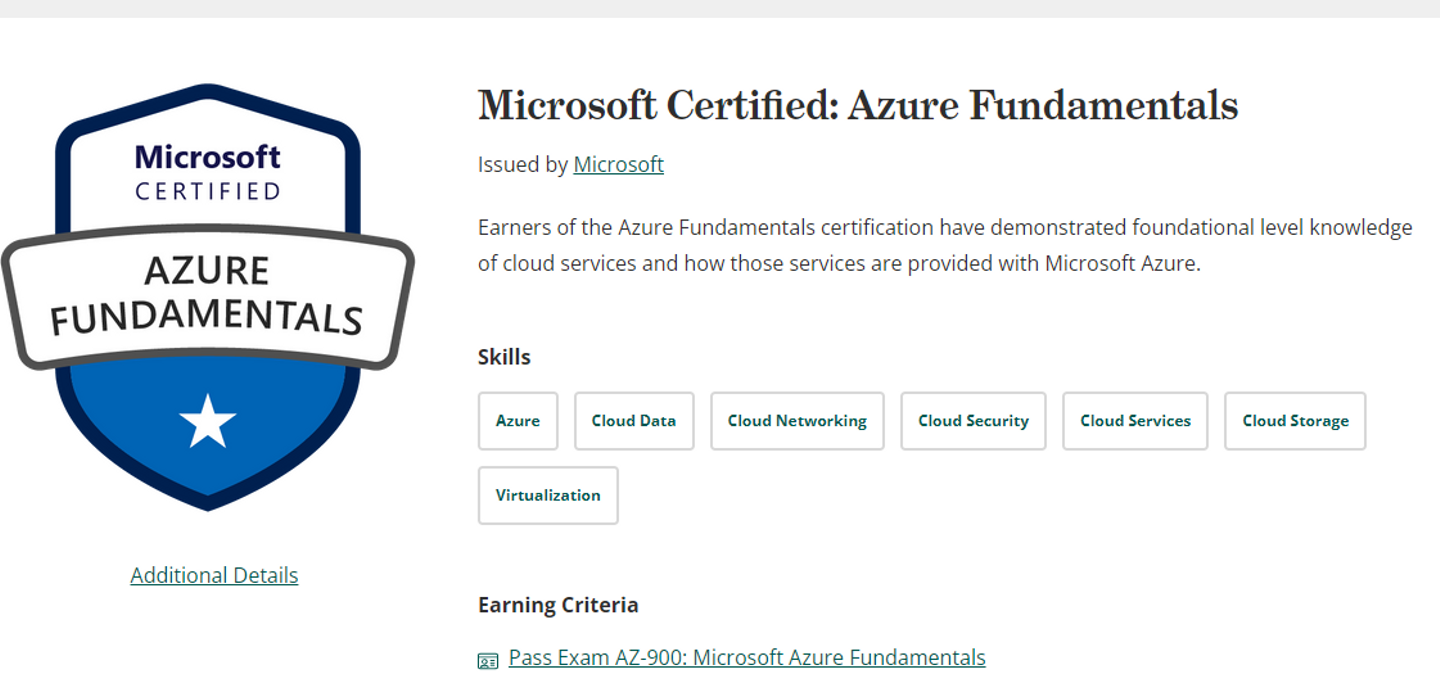Open the Additional Details link
This screenshot has width=1440, height=678.
pos(214,575)
